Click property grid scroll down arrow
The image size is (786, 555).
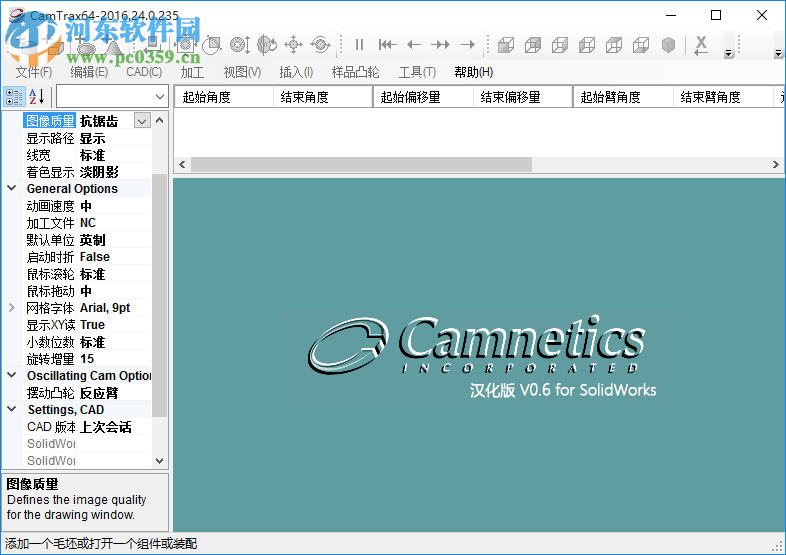pyautogui.click(x=159, y=460)
